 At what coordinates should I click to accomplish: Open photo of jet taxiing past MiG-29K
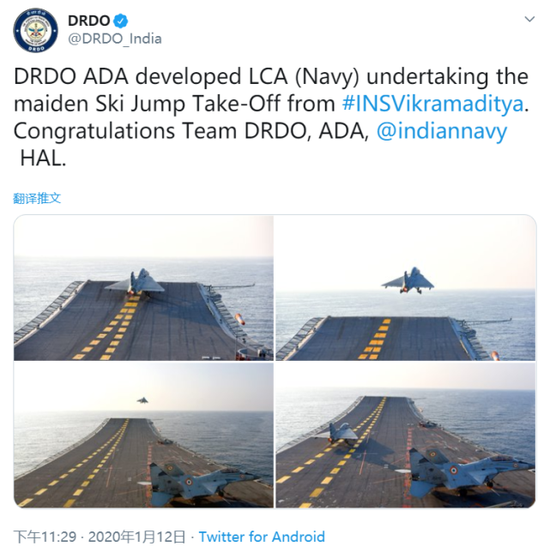[x=406, y=435]
